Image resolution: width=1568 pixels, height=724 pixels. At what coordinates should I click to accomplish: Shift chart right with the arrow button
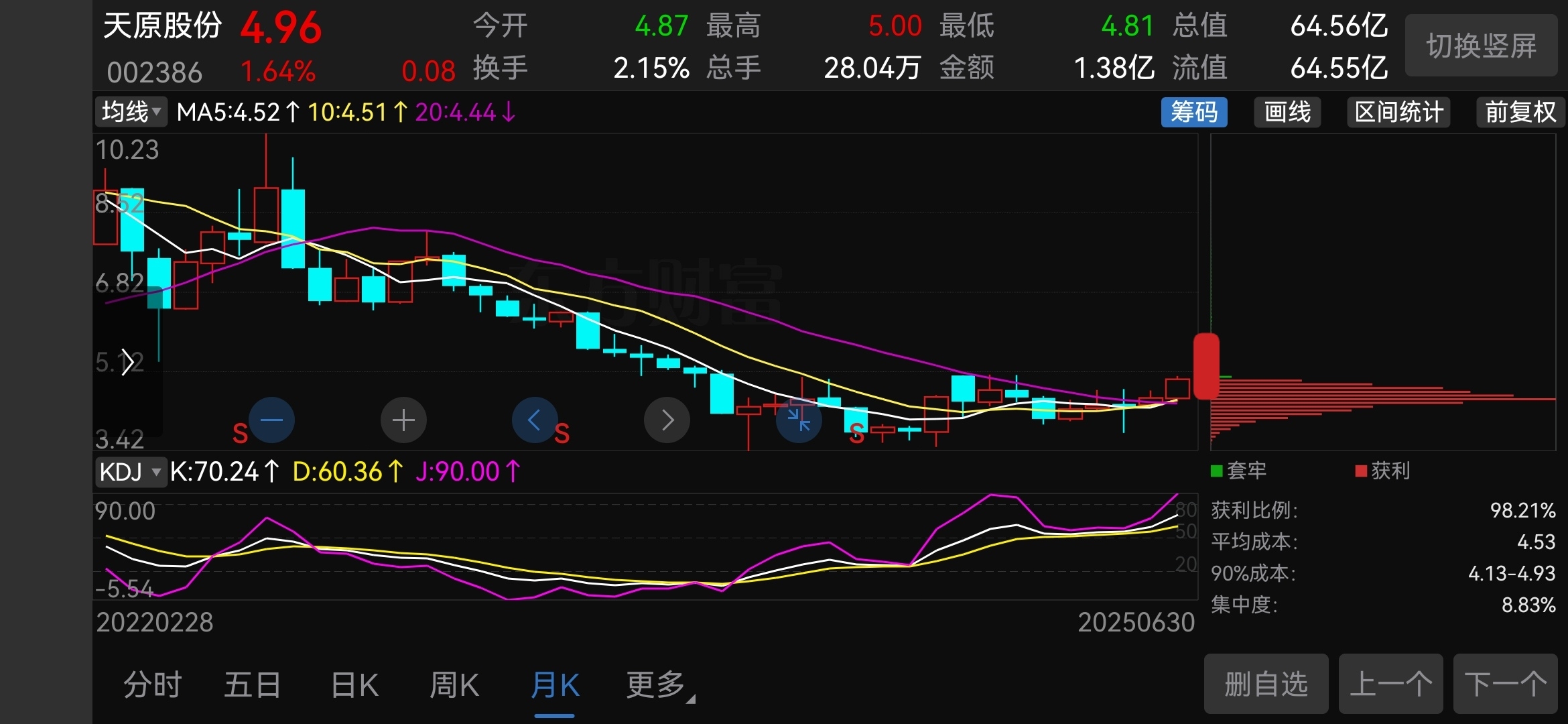pos(667,420)
